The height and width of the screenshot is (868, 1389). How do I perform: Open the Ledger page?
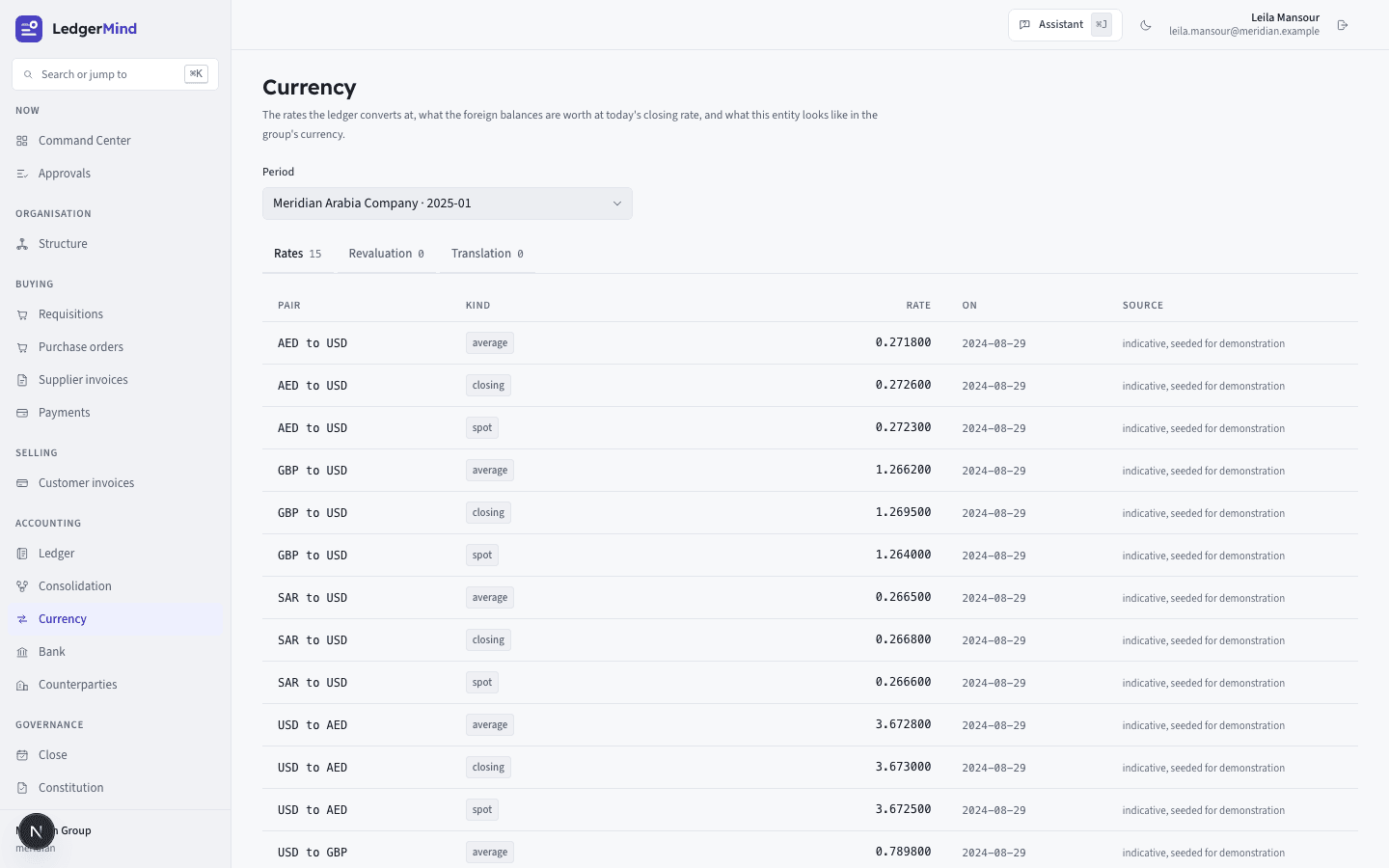click(116, 554)
